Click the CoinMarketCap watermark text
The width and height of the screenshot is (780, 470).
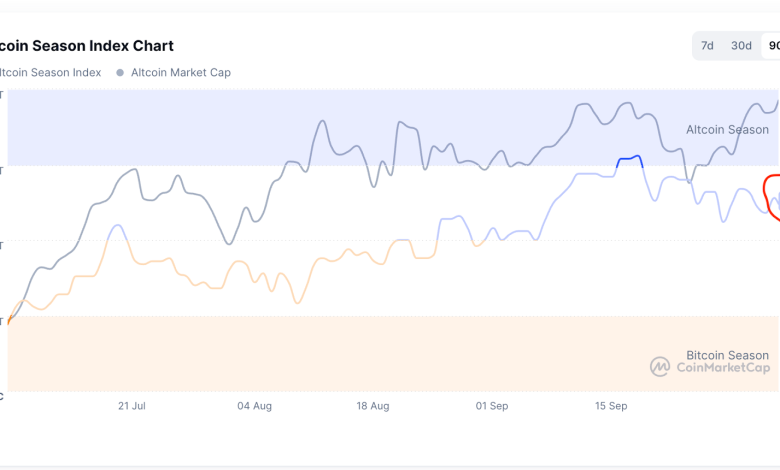click(723, 368)
